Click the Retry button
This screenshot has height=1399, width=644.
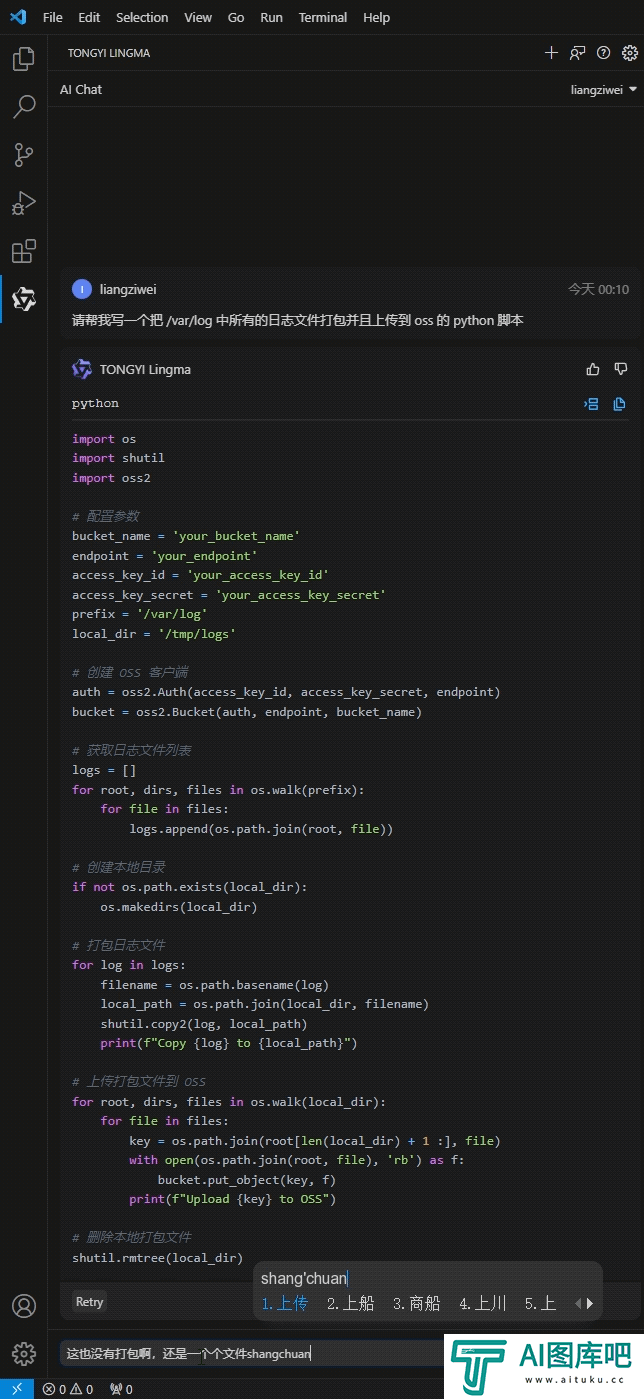pos(89,1301)
